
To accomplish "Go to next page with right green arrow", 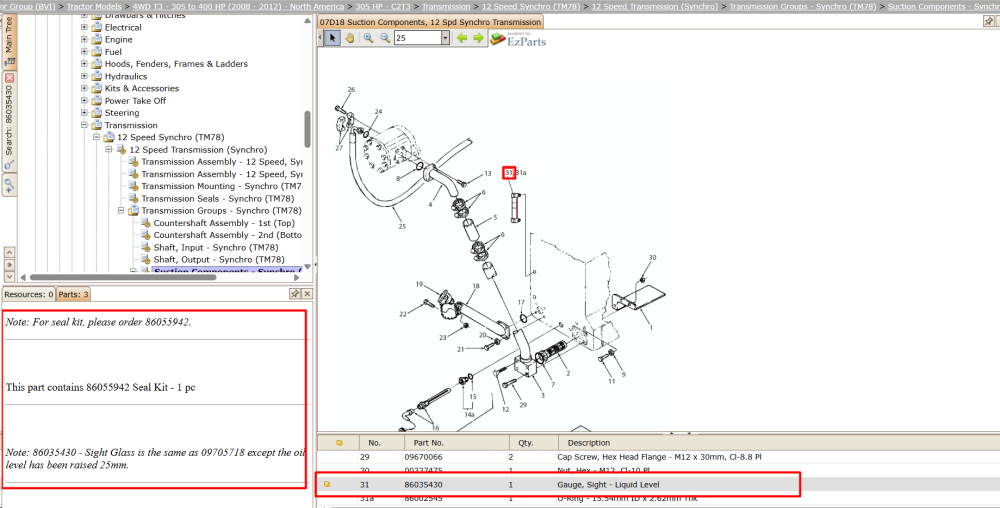I will (478, 38).
